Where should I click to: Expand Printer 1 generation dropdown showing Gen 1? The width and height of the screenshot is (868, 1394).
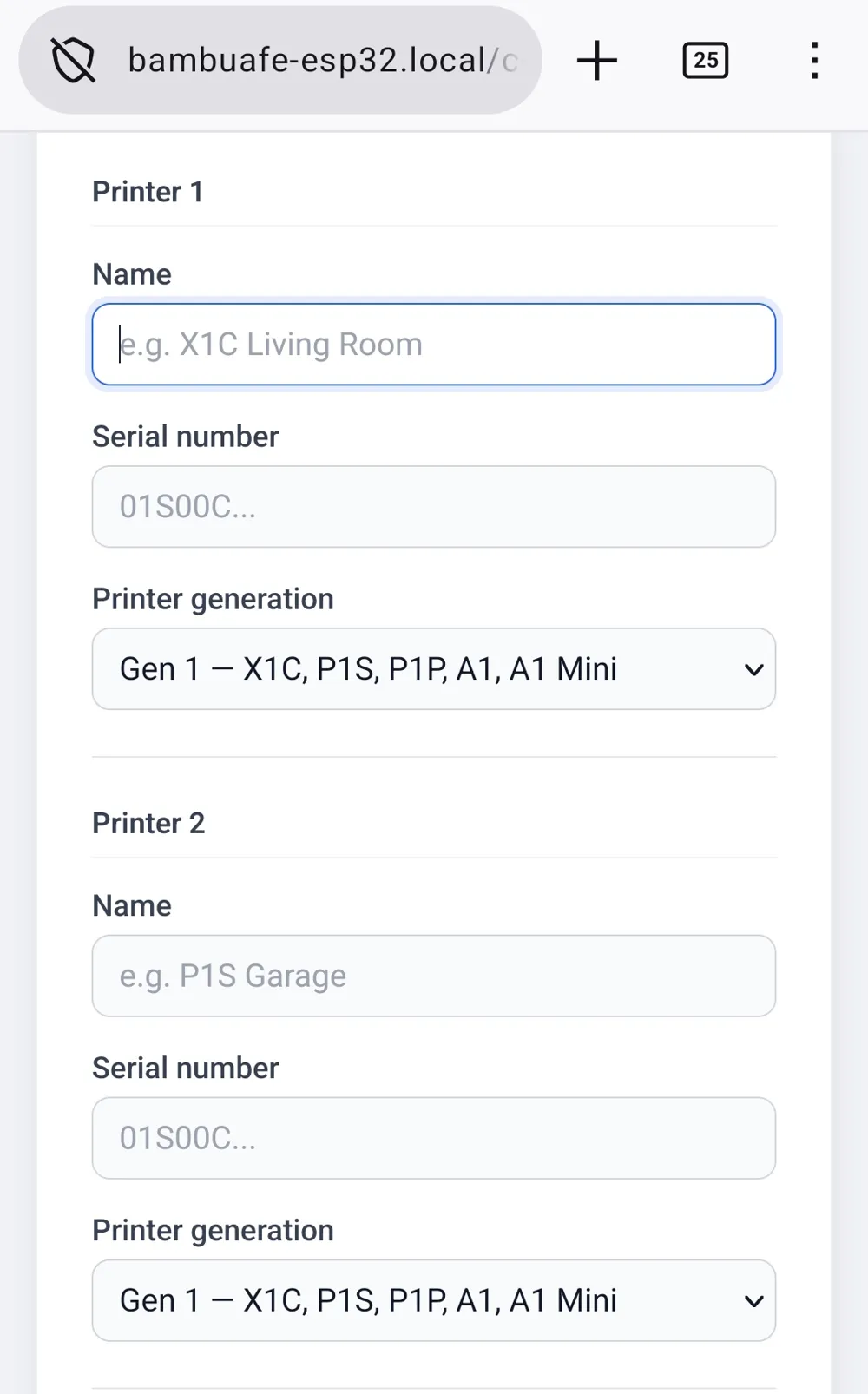pyautogui.click(x=434, y=669)
